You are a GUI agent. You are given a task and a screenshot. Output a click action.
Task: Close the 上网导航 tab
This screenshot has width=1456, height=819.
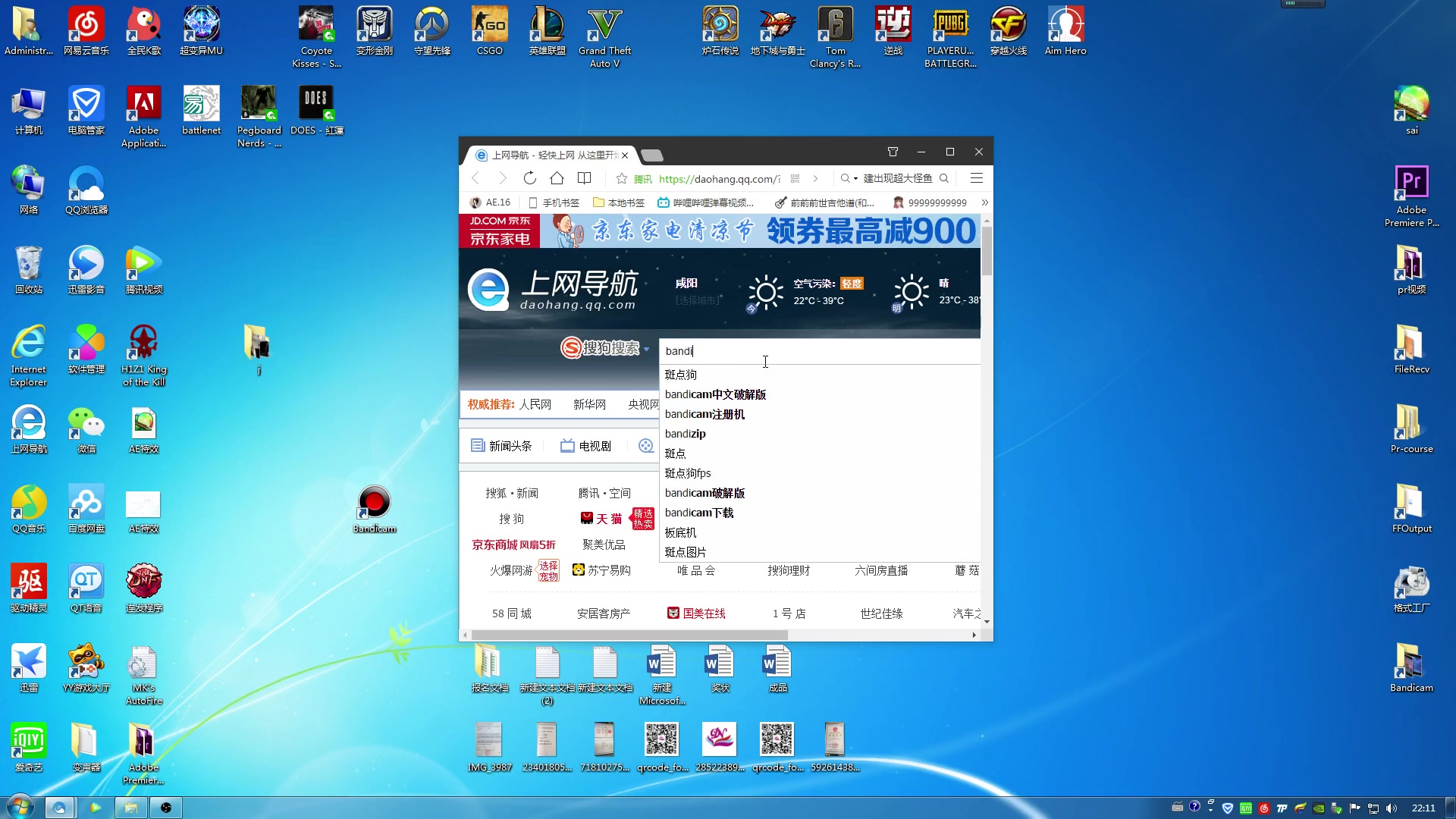pos(625,155)
